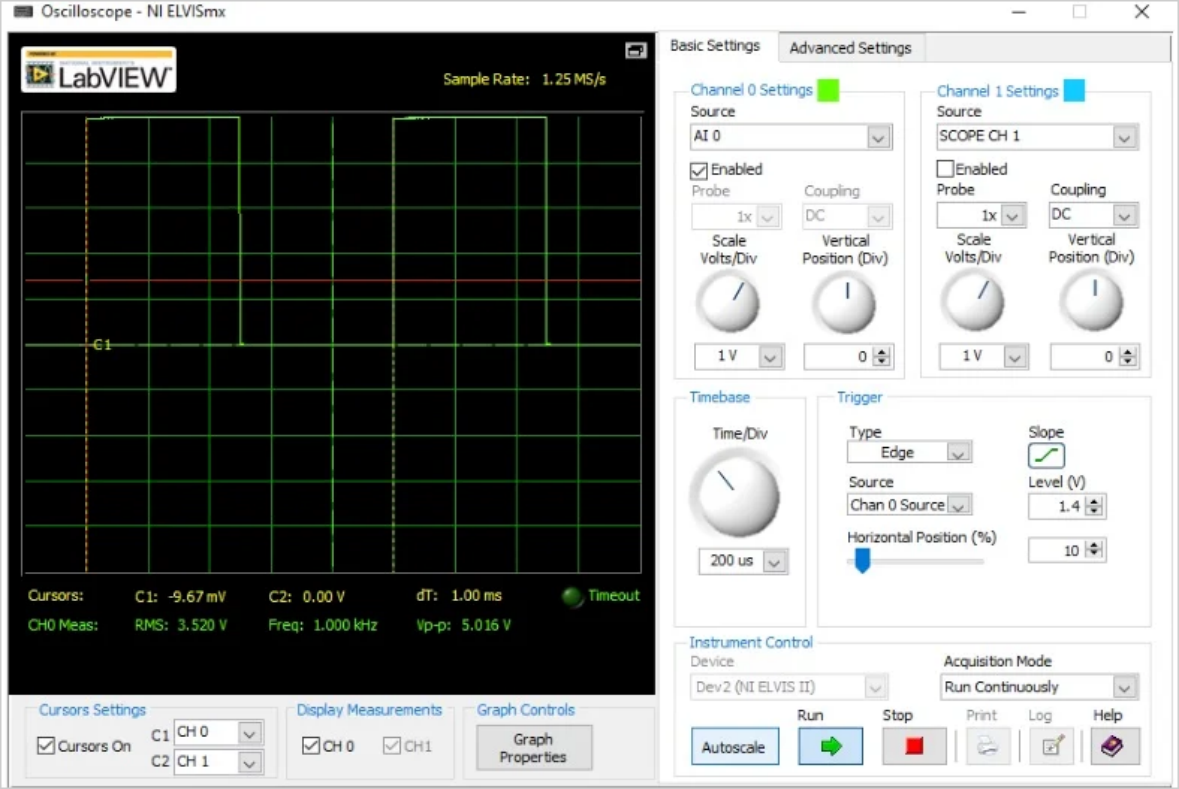1179x789 pixels.
Task: Click the oscilloscope window title icon
Action: 23,11
